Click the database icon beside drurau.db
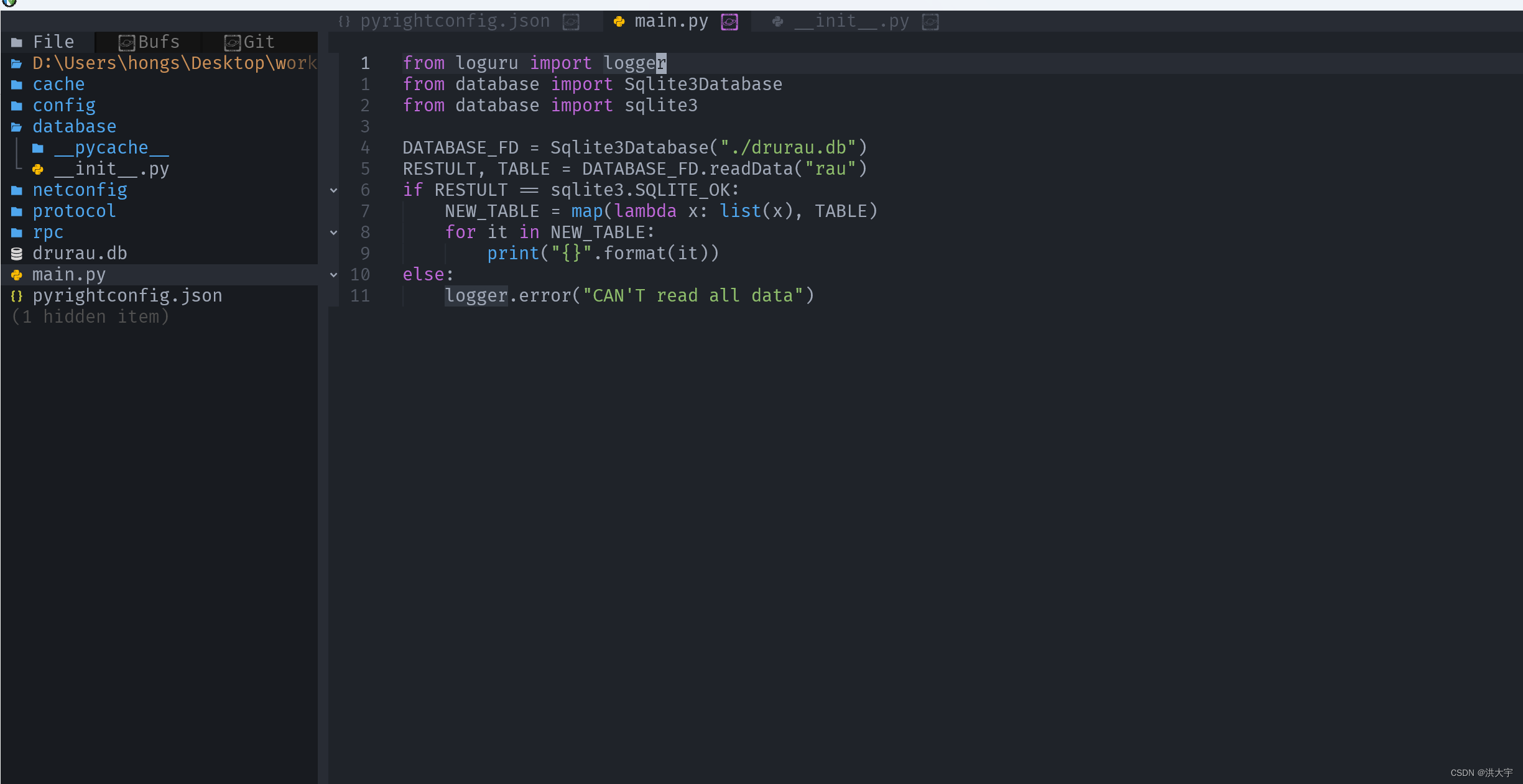 [x=17, y=254]
